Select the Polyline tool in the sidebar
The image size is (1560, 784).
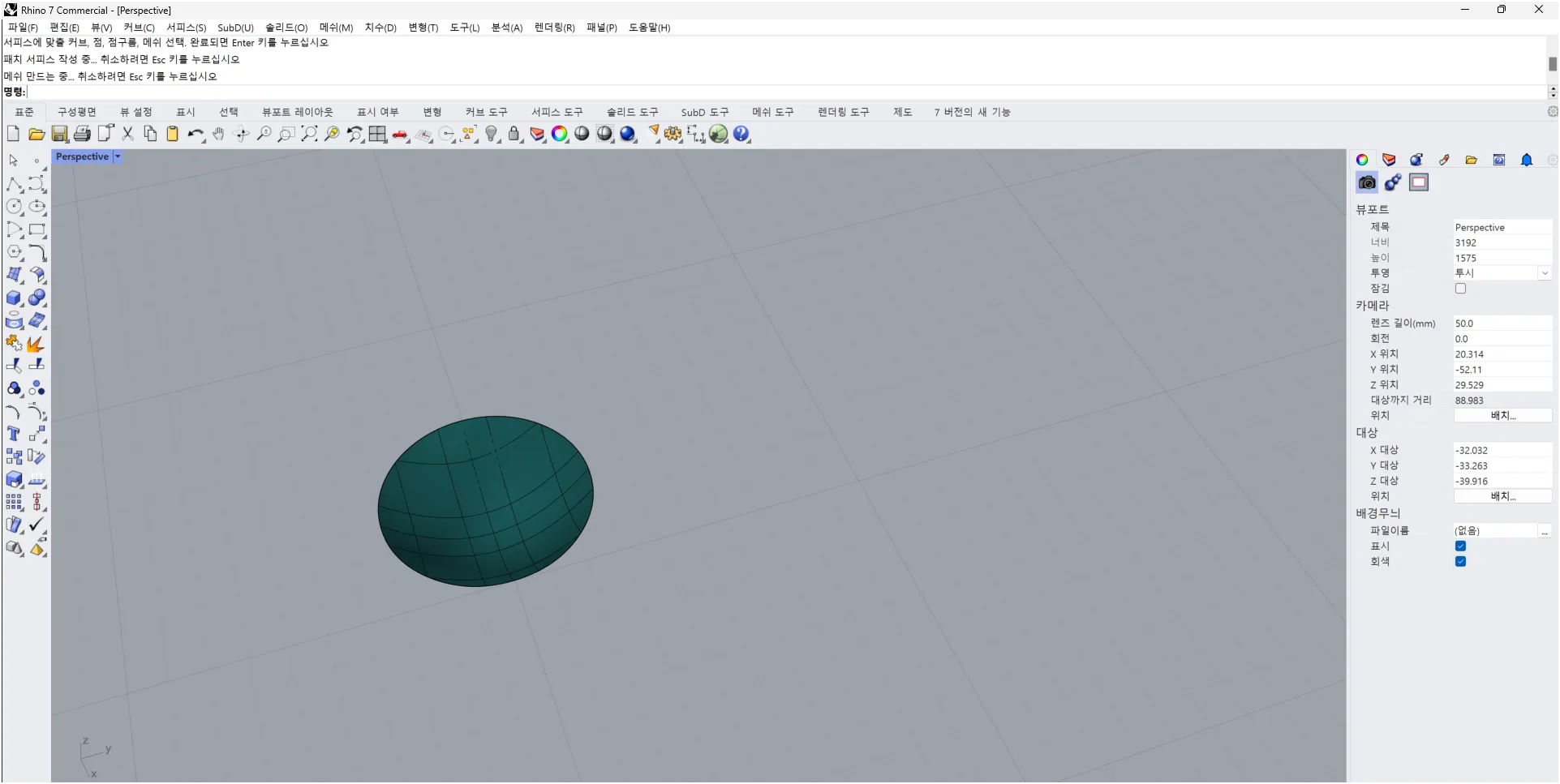coord(14,184)
